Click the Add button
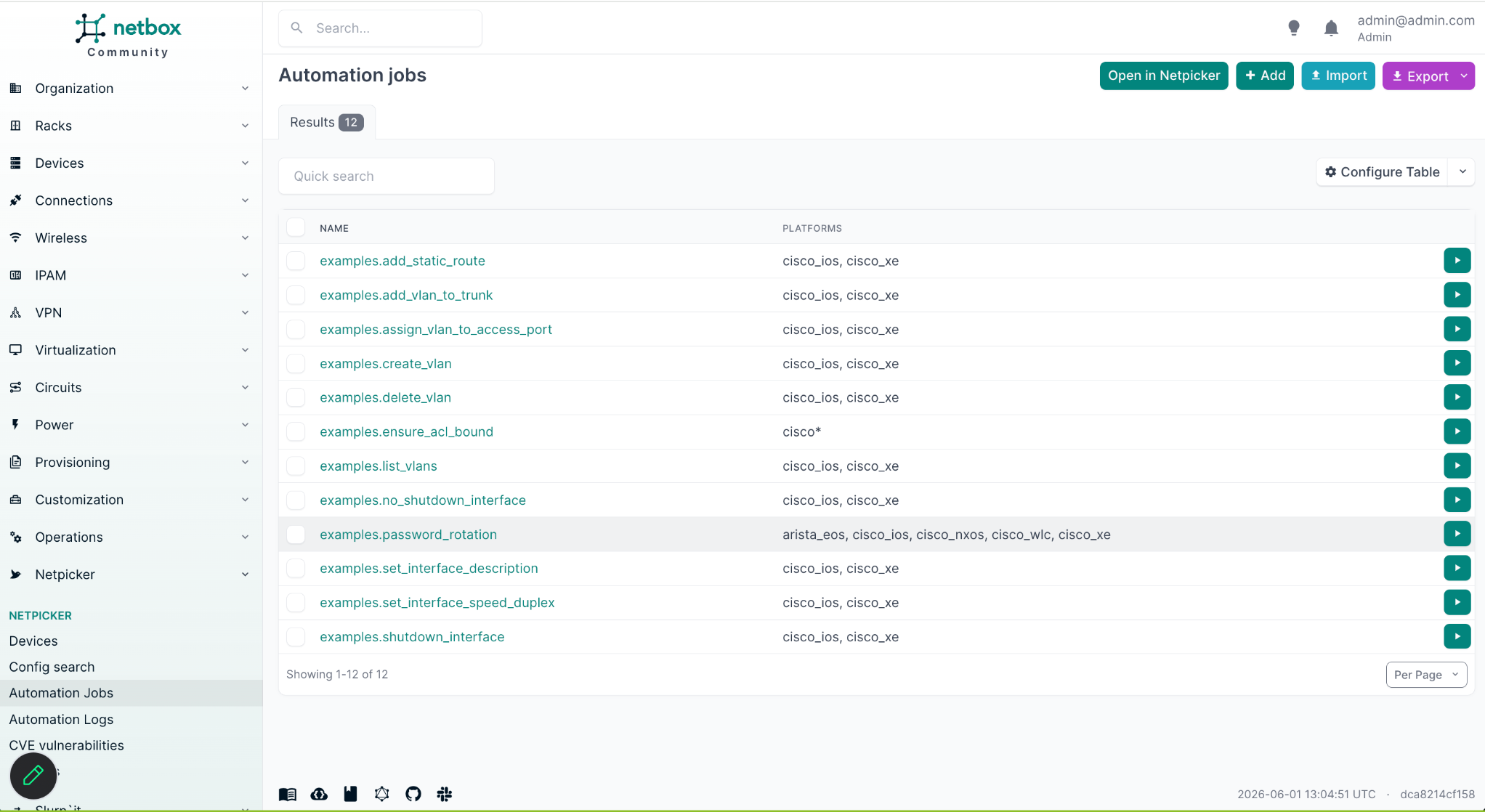 pos(1264,76)
